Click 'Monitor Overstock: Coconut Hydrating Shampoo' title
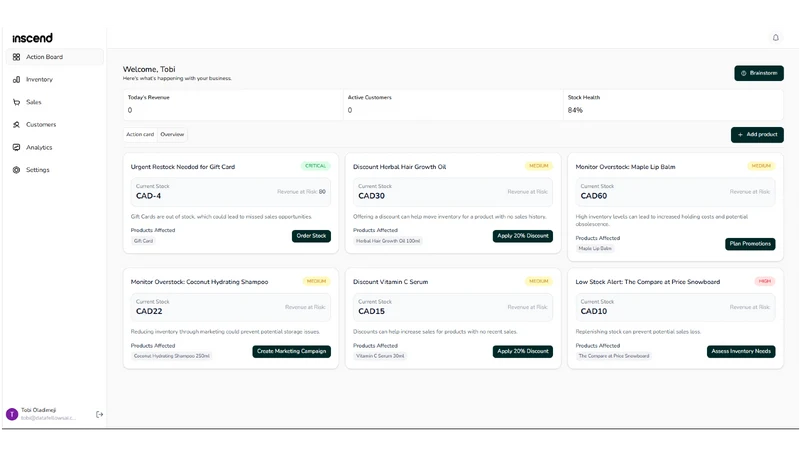800x450 pixels. (199, 282)
